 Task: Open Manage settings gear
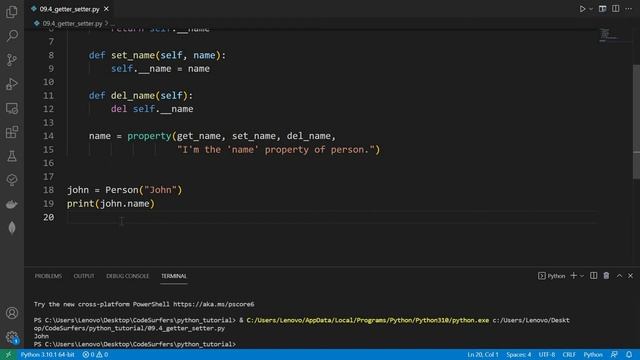click(12, 337)
